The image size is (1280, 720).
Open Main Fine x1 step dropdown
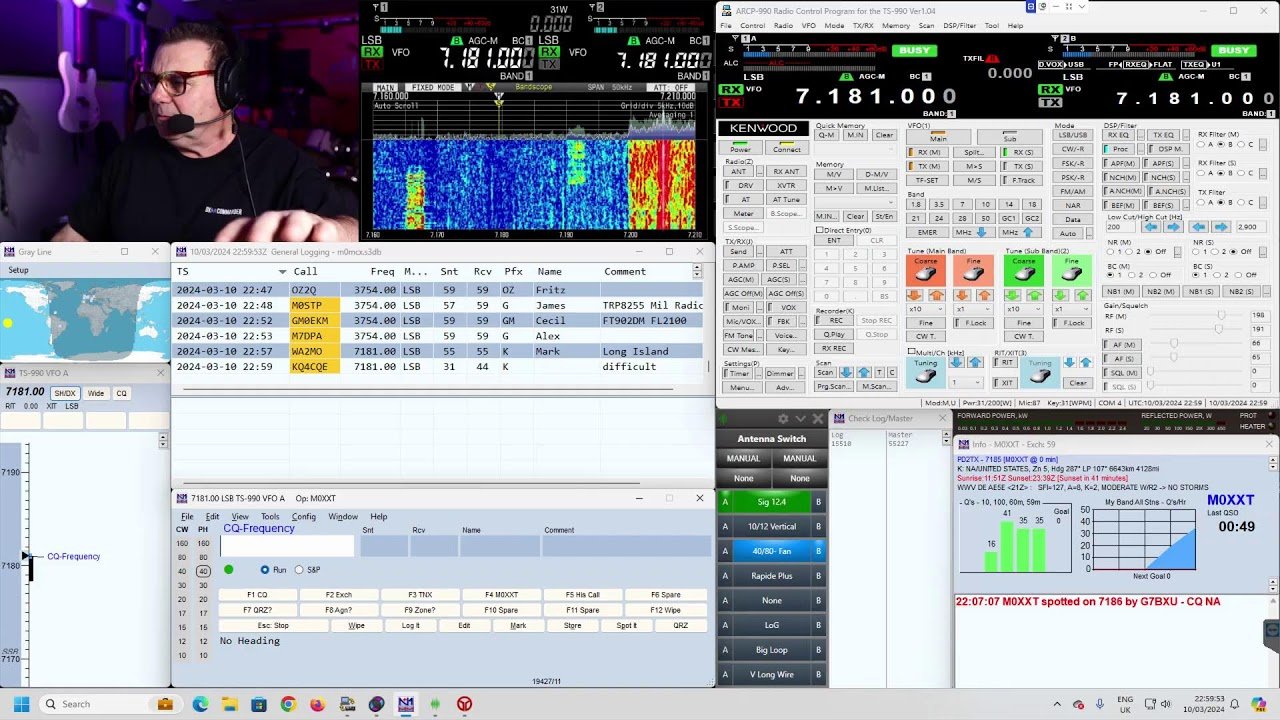click(x=973, y=309)
